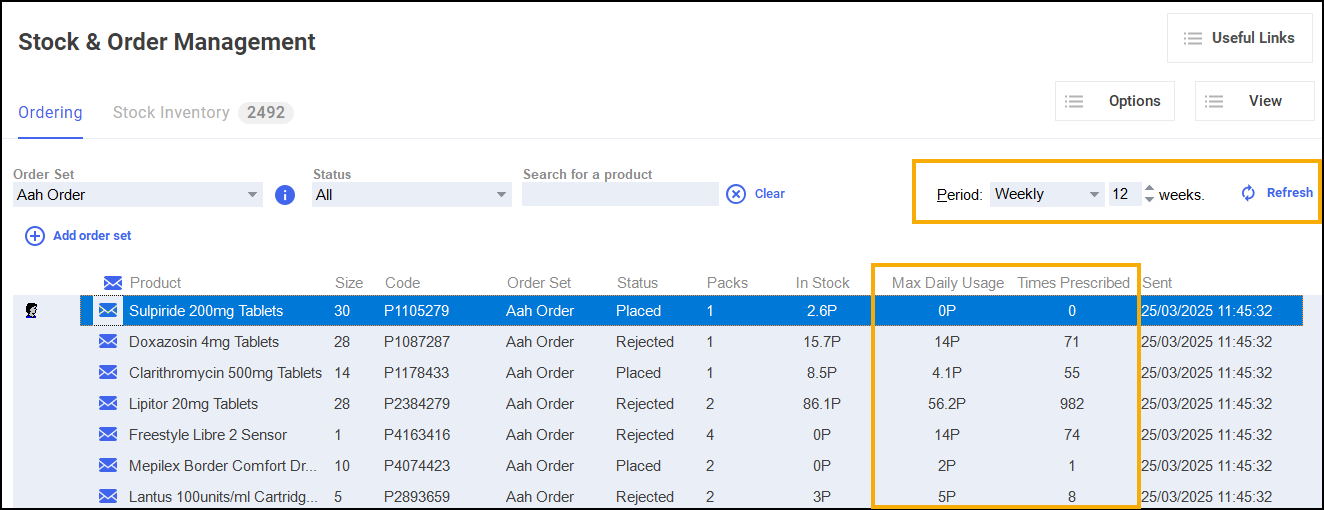This screenshot has width=1324, height=510.
Task: Open the View menu button
Action: [1254, 101]
